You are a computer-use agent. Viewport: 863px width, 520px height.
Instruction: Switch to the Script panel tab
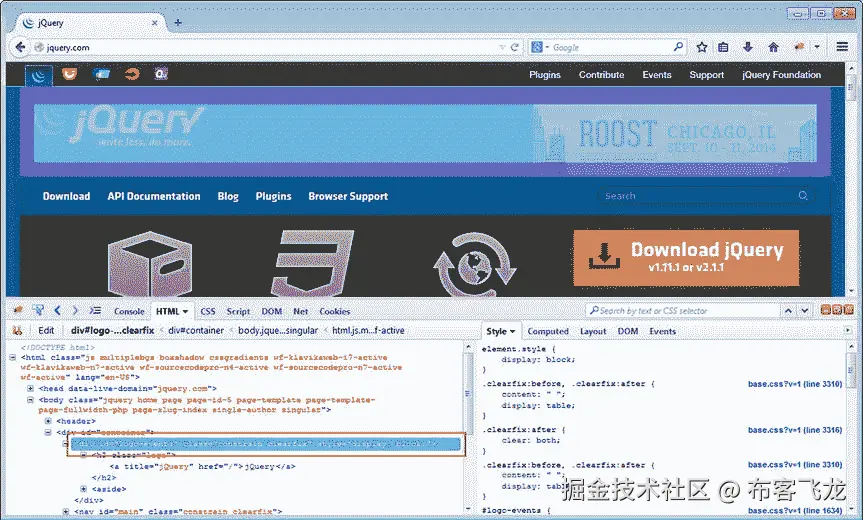(238, 311)
